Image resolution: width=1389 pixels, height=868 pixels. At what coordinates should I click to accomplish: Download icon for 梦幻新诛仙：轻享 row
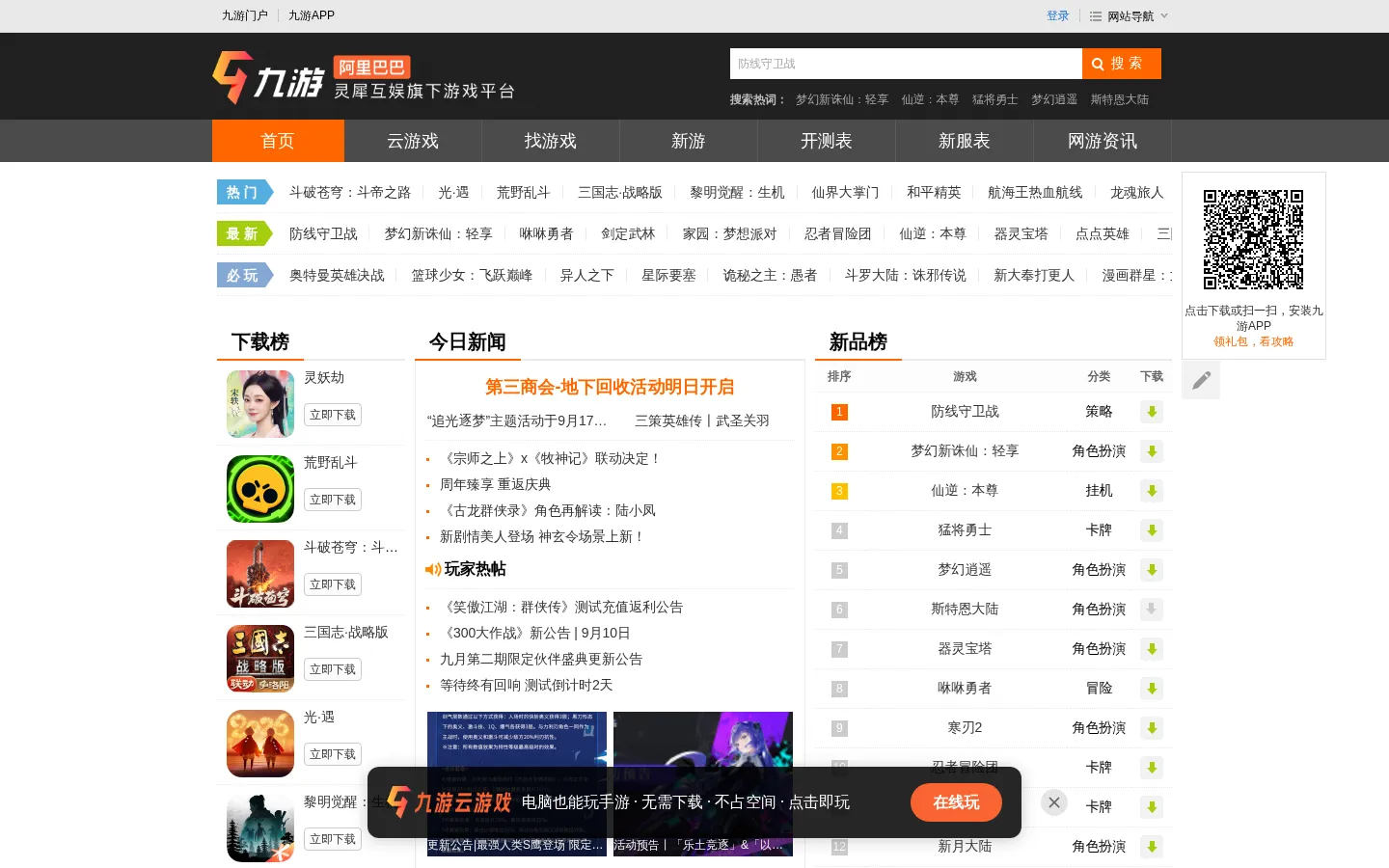coord(1151,451)
